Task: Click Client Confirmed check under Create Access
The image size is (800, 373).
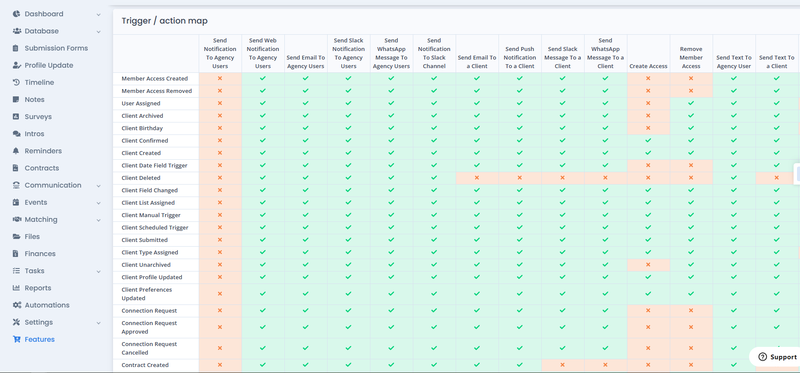Action: [x=648, y=140]
